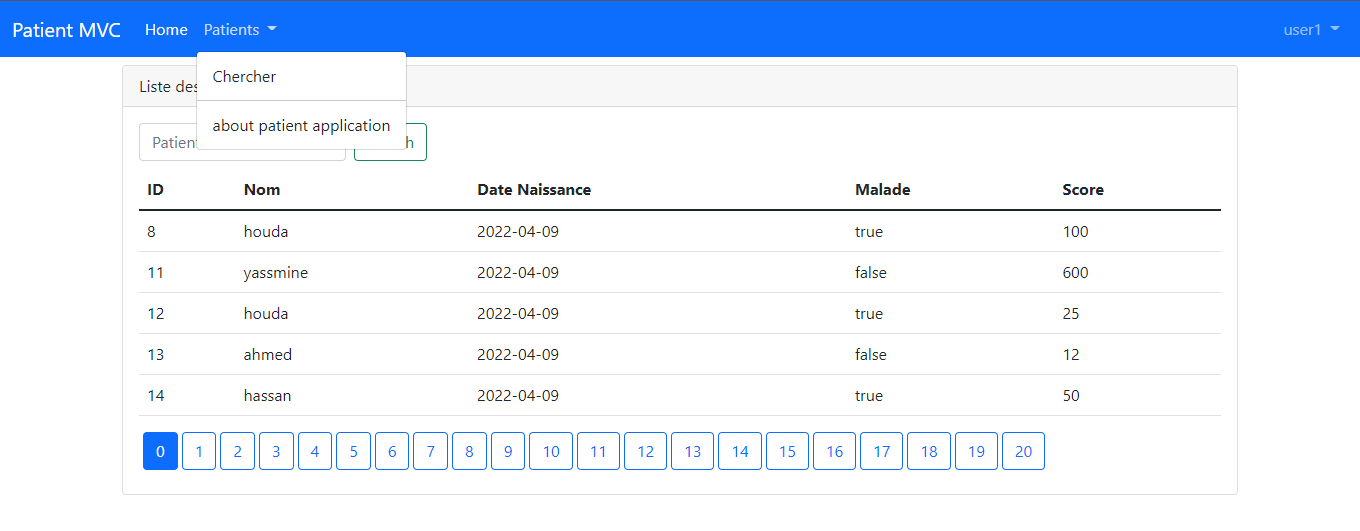Viewport: 1360px width, 531px height.
Task: Click score 12 in ahmed's row
Action: tap(1071, 354)
